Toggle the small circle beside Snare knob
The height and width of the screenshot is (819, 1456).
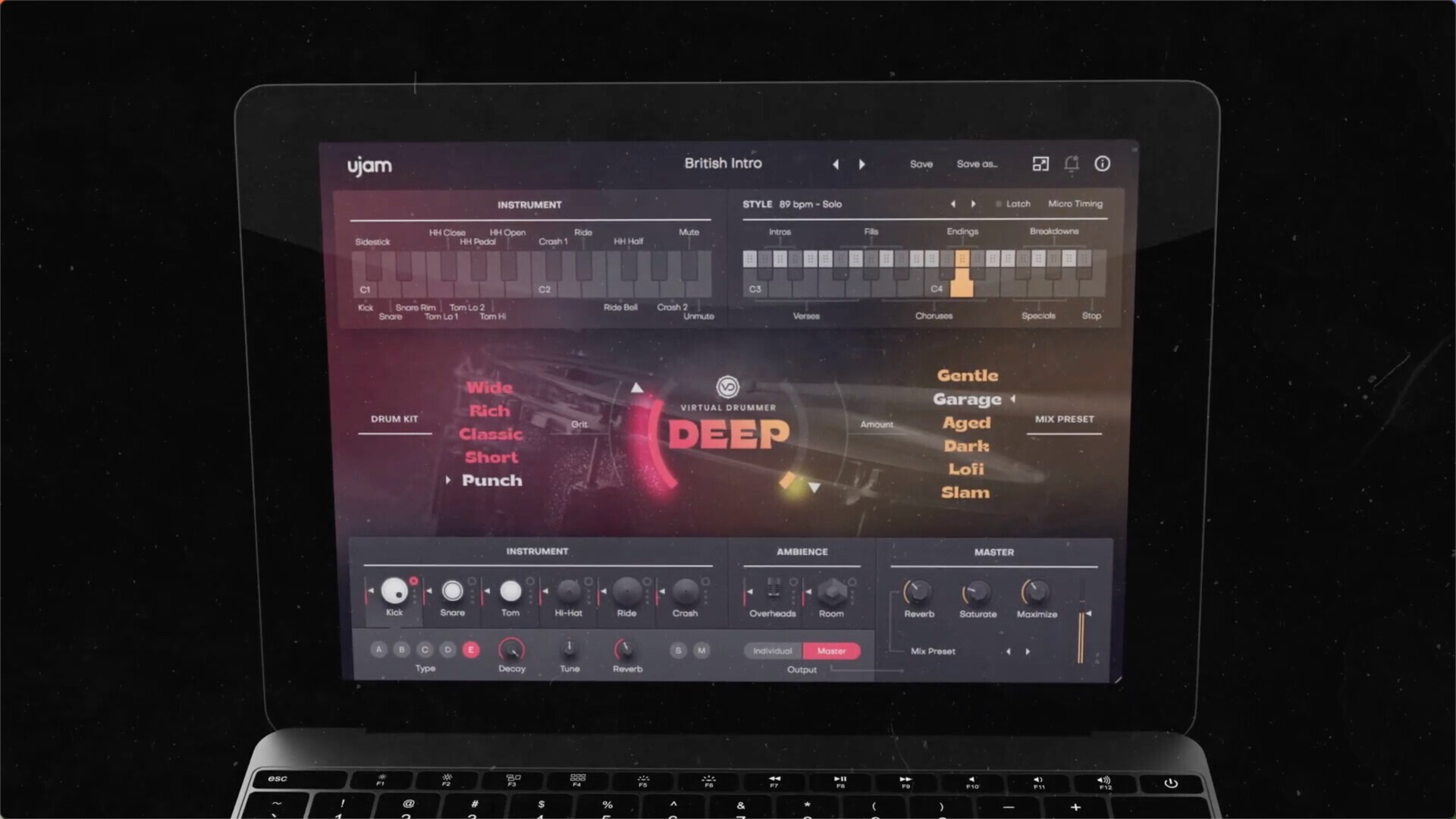(472, 582)
